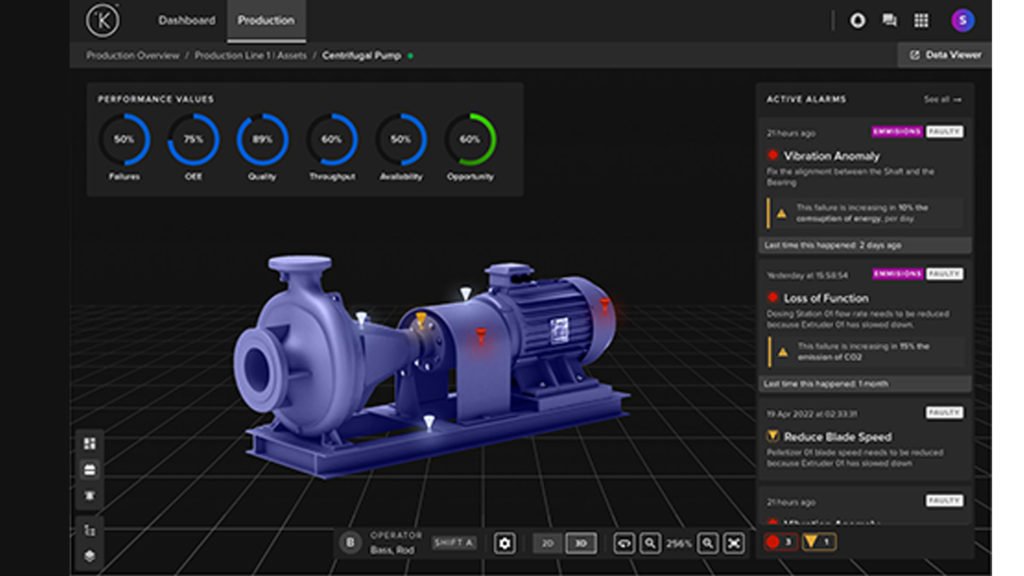Open the settings gear in the bottom toolbar
The image size is (1024, 576).
coord(505,543)
